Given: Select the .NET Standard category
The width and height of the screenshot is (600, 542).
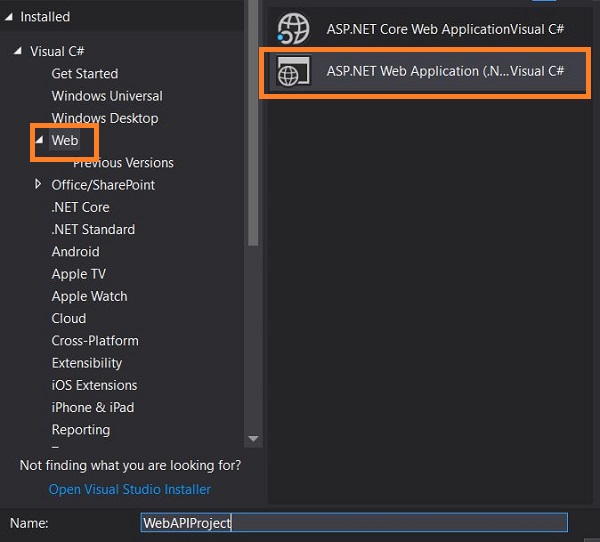Looking at the screenshot, I should click(x=93, y=229).
